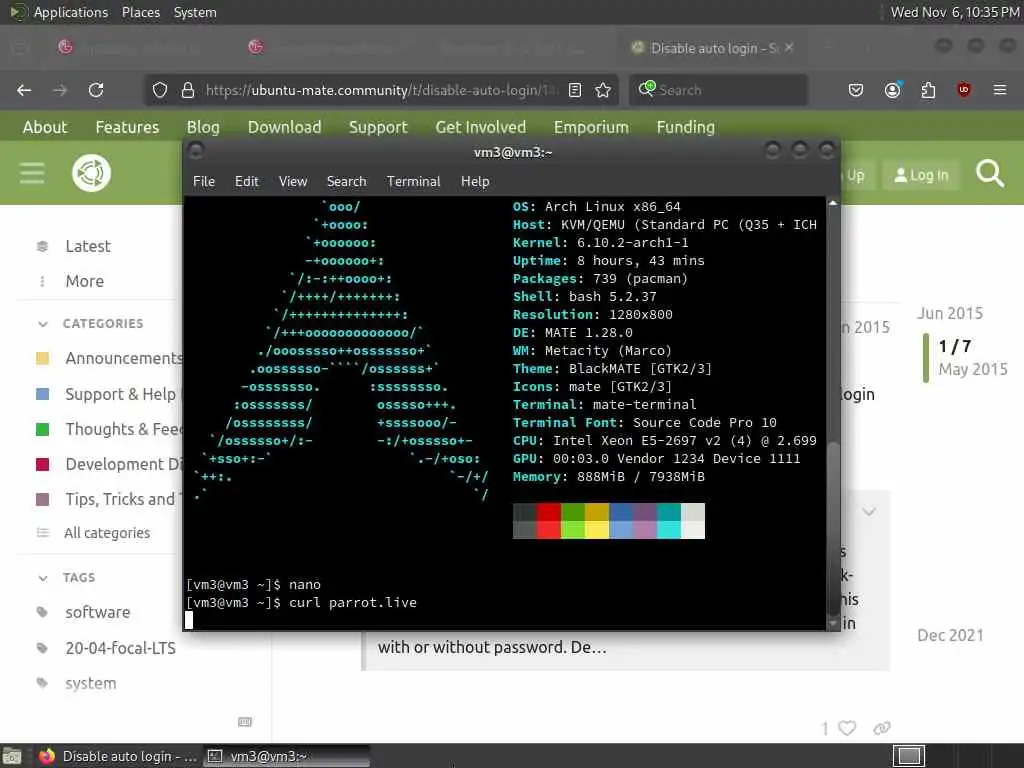
Task: Open Latest topics in sidebar
Action: click(88, 246)
